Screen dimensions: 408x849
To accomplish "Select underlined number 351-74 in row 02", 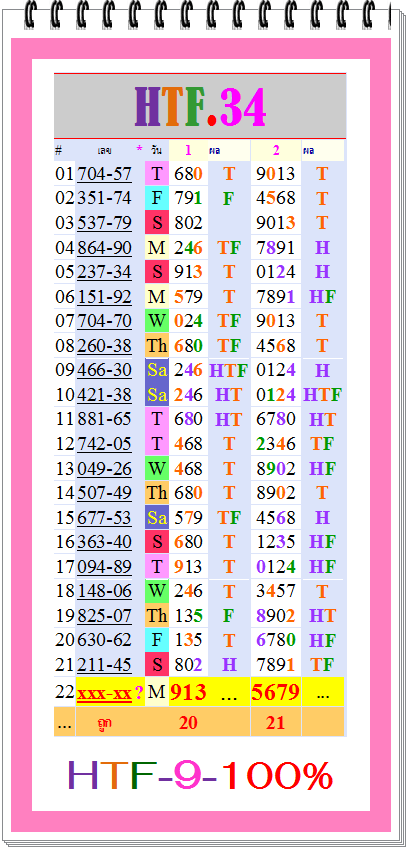I will click(104, 198).
